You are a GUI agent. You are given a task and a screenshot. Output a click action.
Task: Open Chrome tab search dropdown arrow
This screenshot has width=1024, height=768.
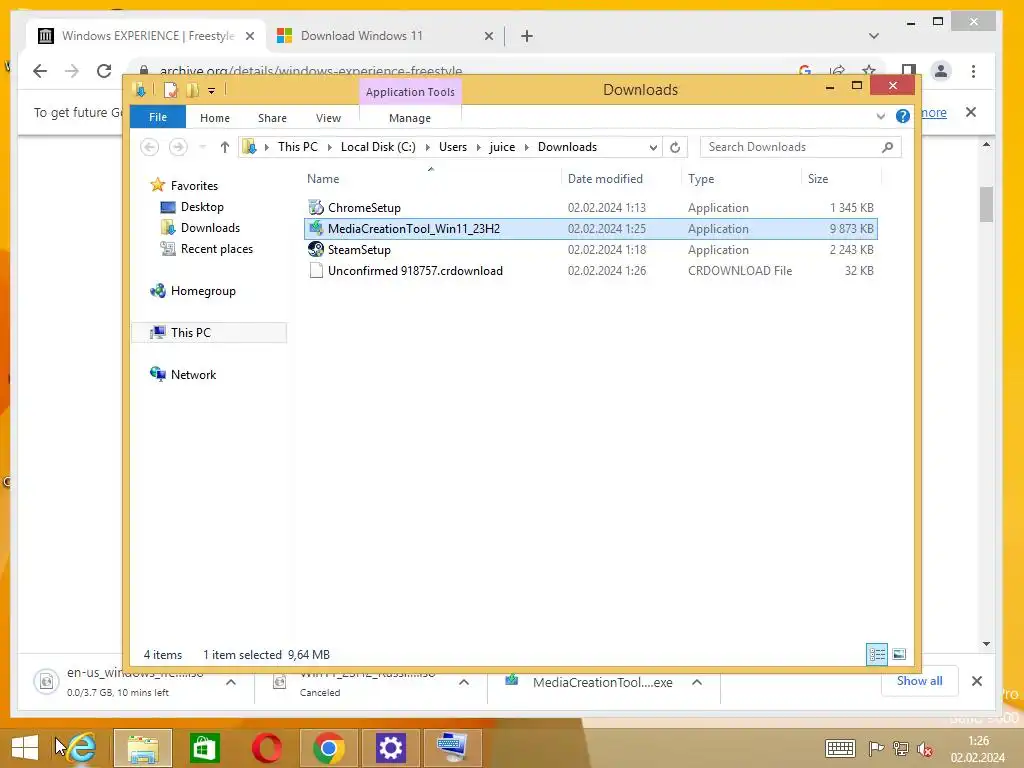point(874,36)
